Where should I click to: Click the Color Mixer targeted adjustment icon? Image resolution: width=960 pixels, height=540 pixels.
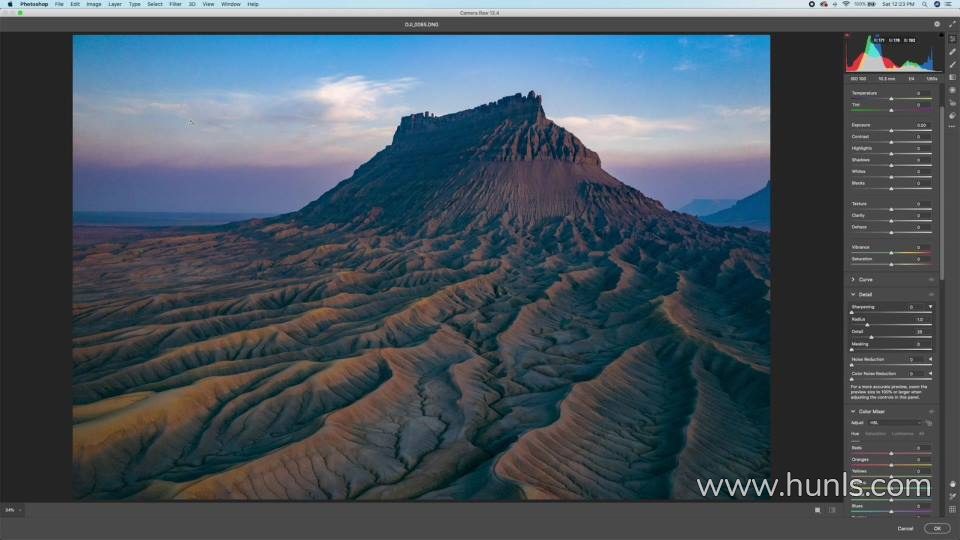(929, 423)
